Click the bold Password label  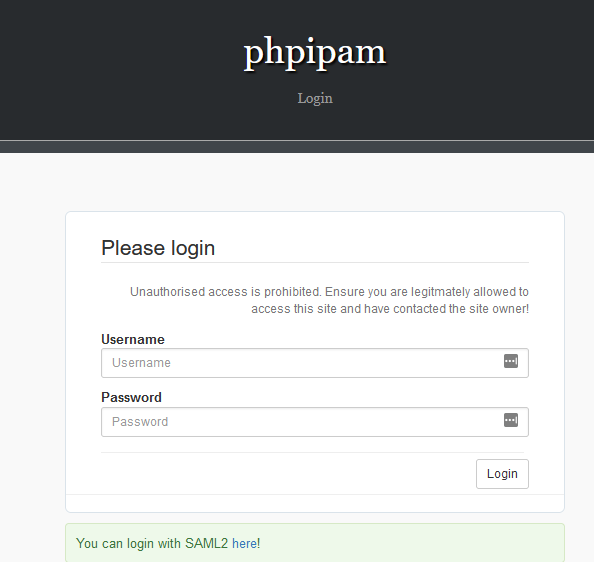pos(131,397)
